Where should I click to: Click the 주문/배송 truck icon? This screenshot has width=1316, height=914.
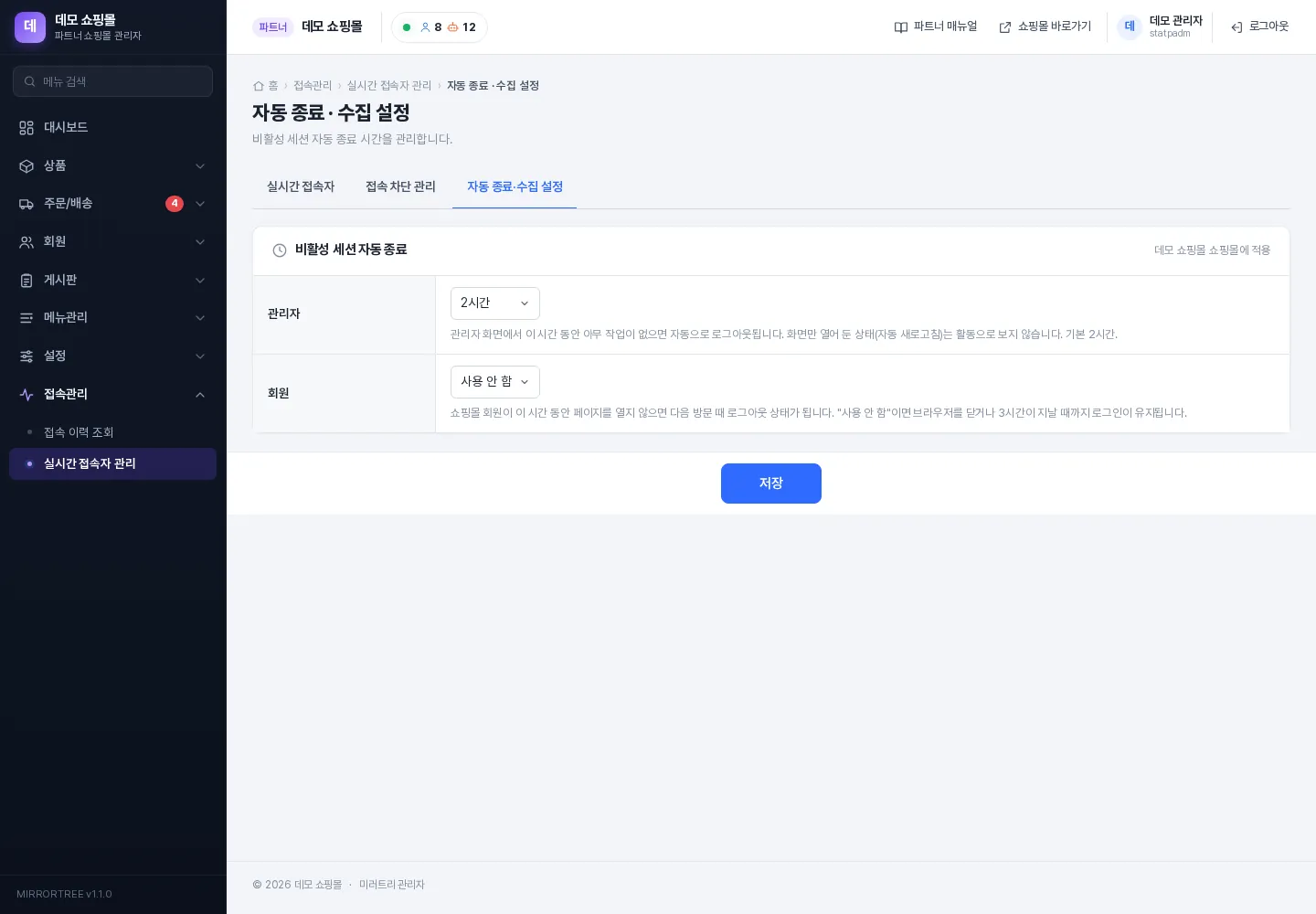click(x=27, y=204)
